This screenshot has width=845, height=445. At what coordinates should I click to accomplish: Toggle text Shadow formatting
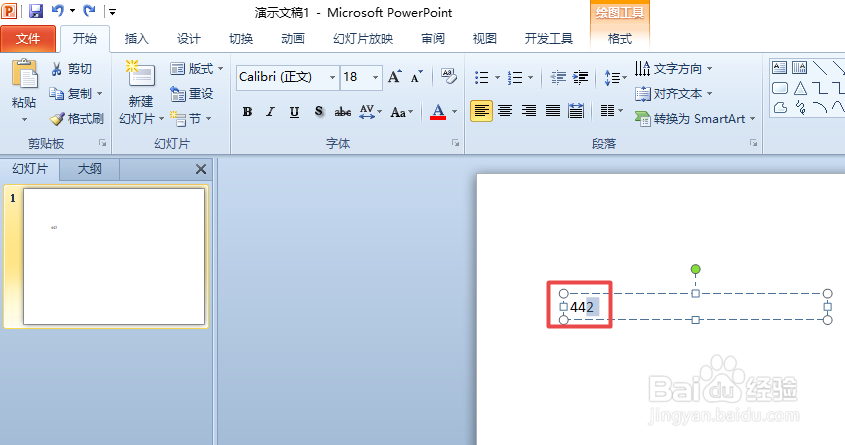pyautogui.click(x=318, y=112)
